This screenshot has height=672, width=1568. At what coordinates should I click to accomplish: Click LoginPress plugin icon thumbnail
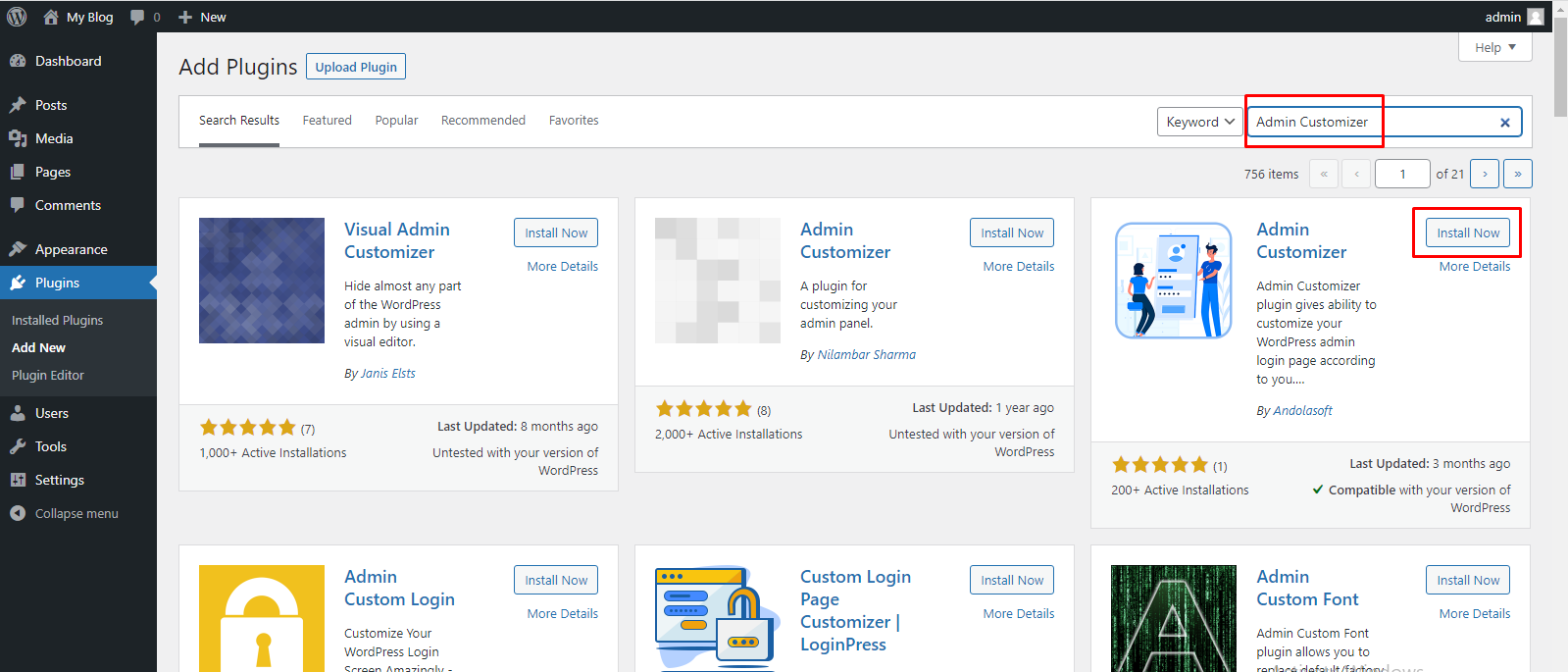pyautogui.click(x=718, y=618)
